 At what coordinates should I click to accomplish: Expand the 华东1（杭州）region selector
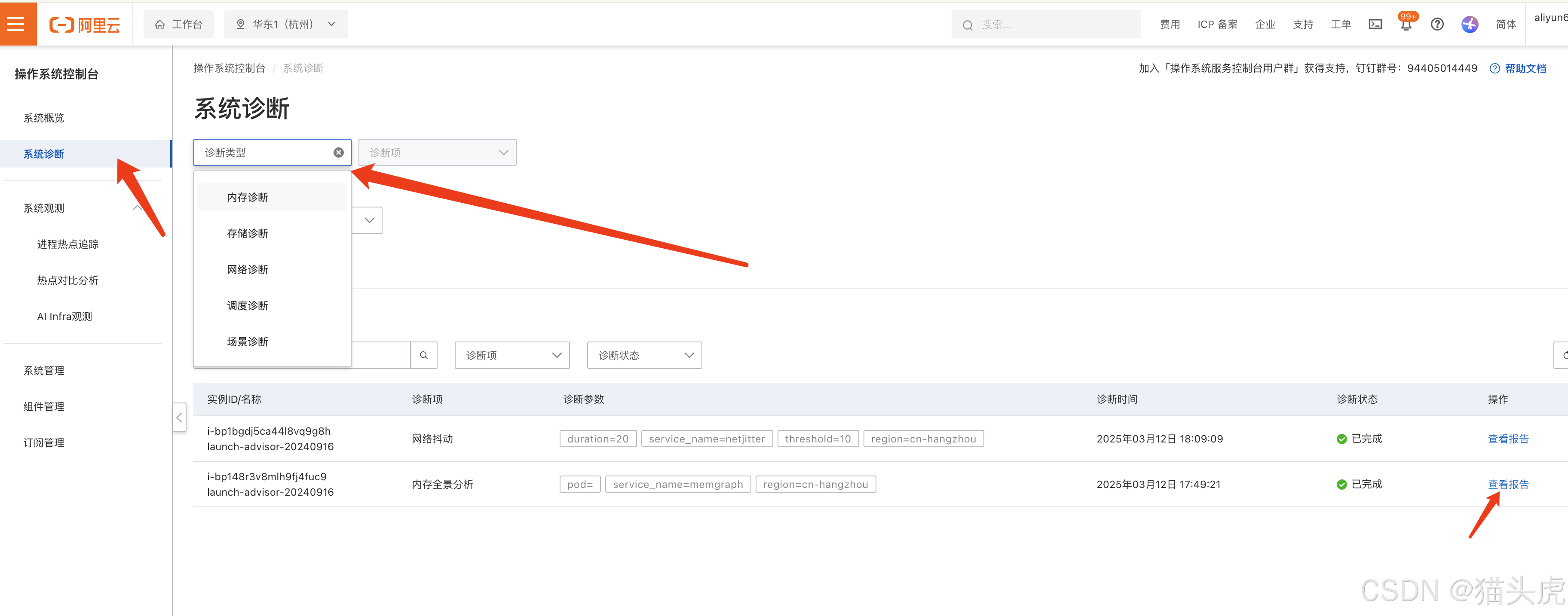pos(285,24)
